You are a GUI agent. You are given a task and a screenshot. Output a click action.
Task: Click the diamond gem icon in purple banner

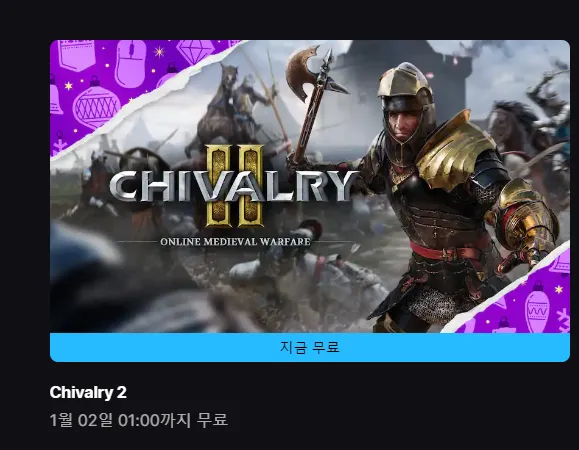coord(194,51)
